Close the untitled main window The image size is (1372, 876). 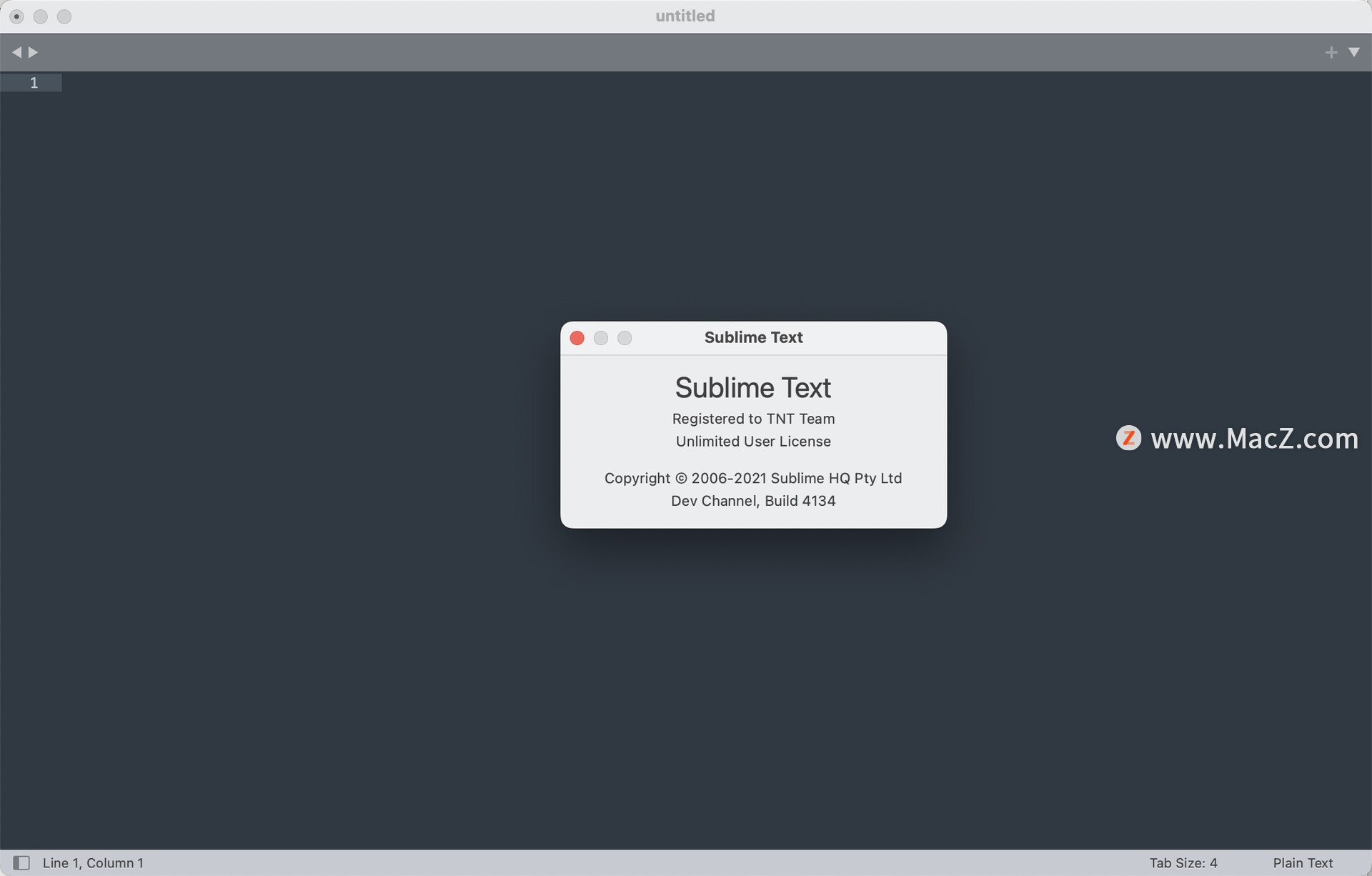(17, 16)
